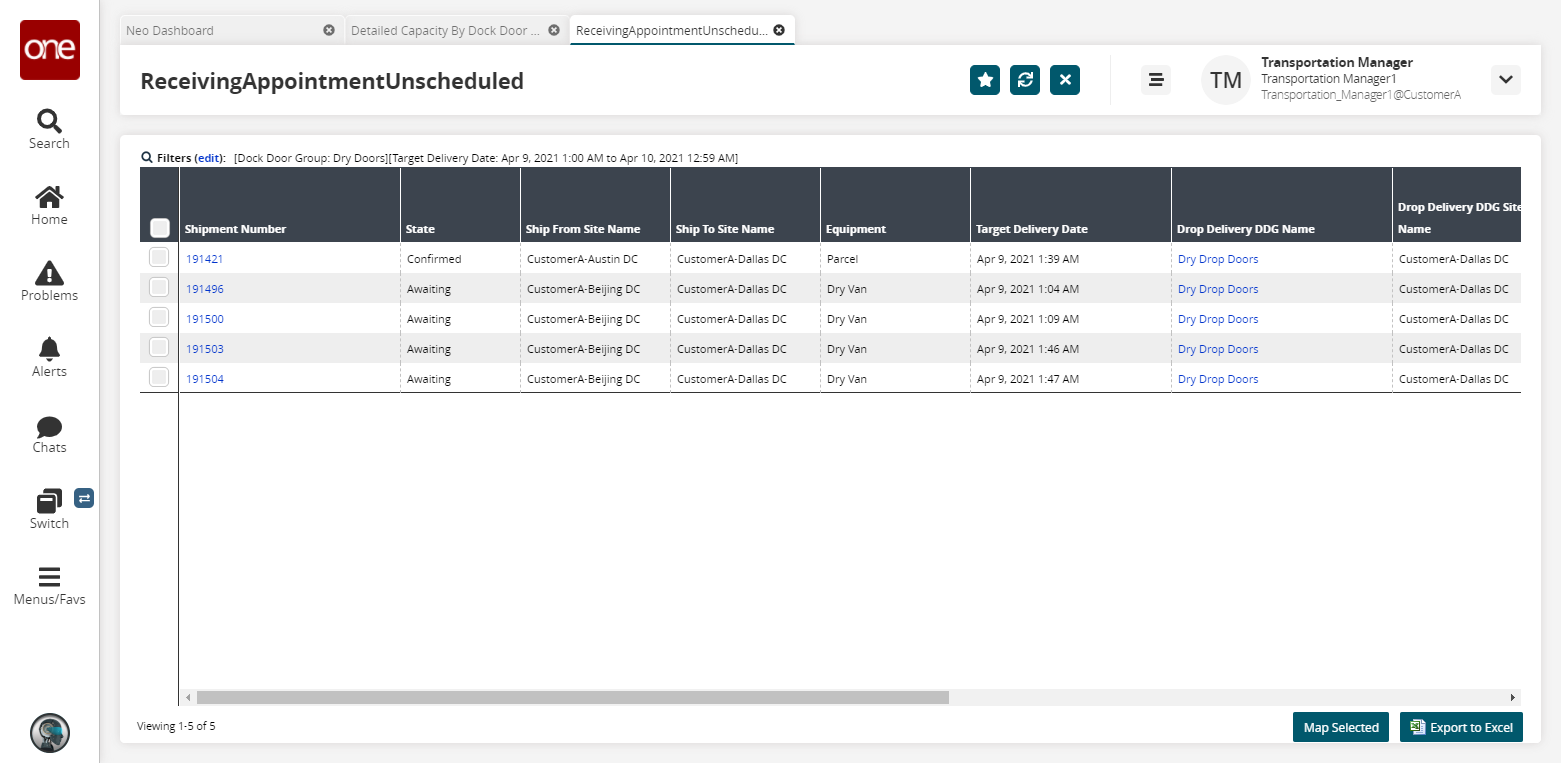Toggle the select-all header checkbox

(160, 228)
